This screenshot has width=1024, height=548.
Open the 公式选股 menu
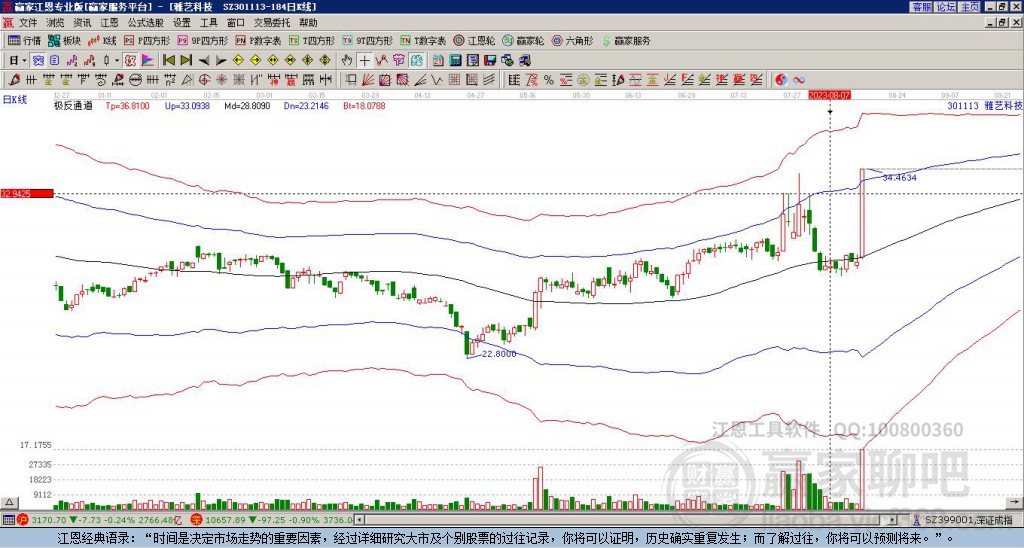tap(146, 23)
